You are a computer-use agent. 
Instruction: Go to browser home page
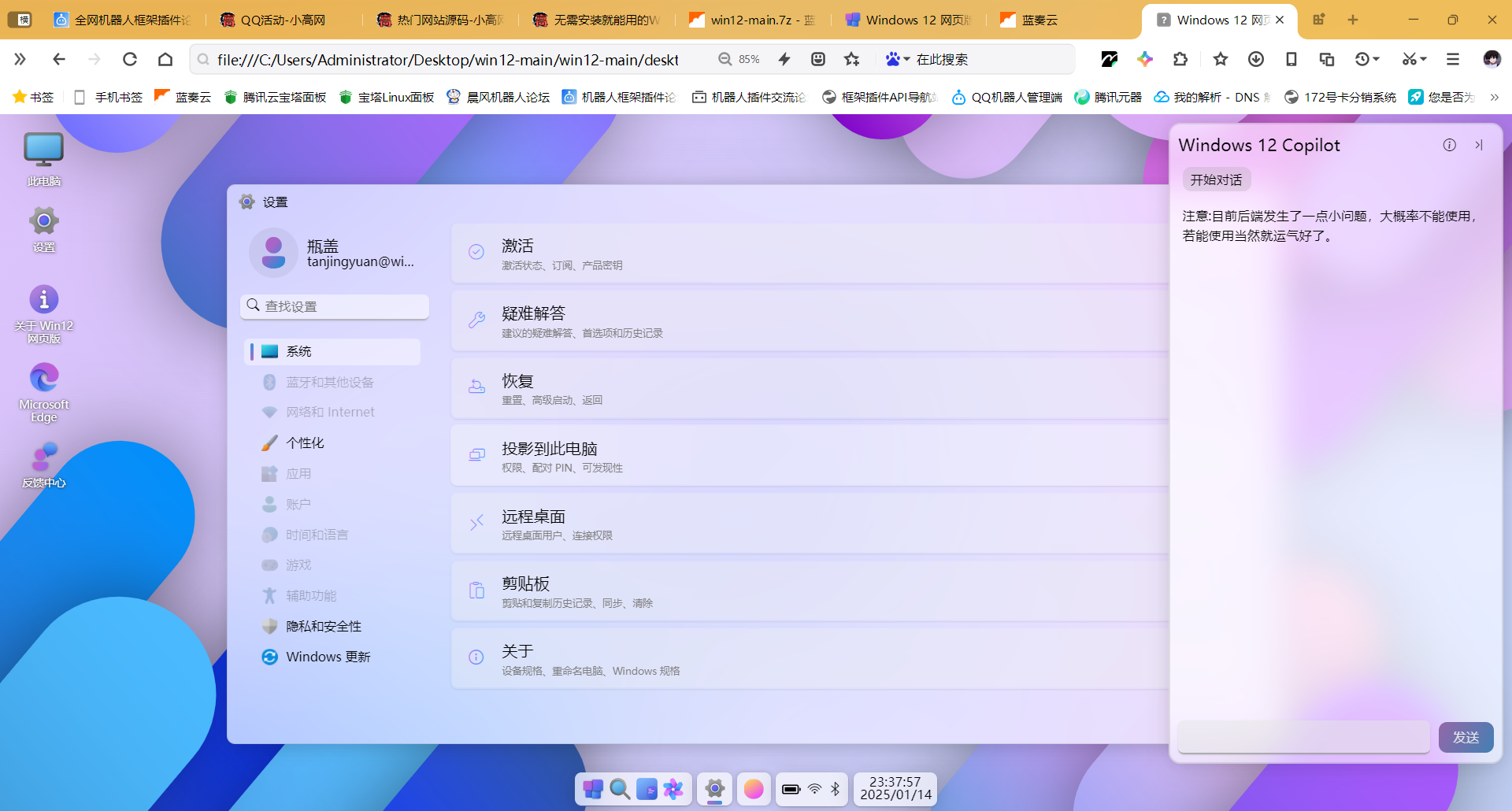165,59
